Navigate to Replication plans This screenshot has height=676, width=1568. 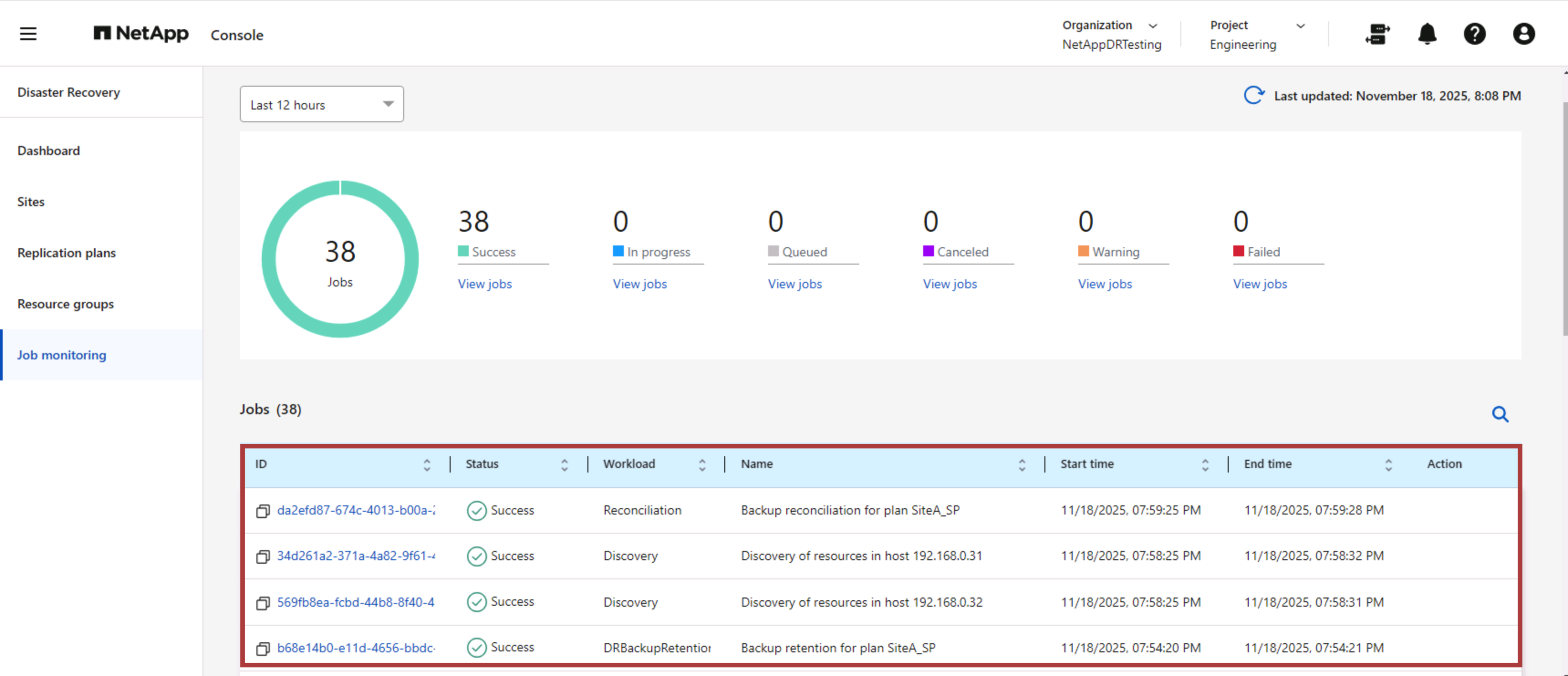(x=66, y=253)
